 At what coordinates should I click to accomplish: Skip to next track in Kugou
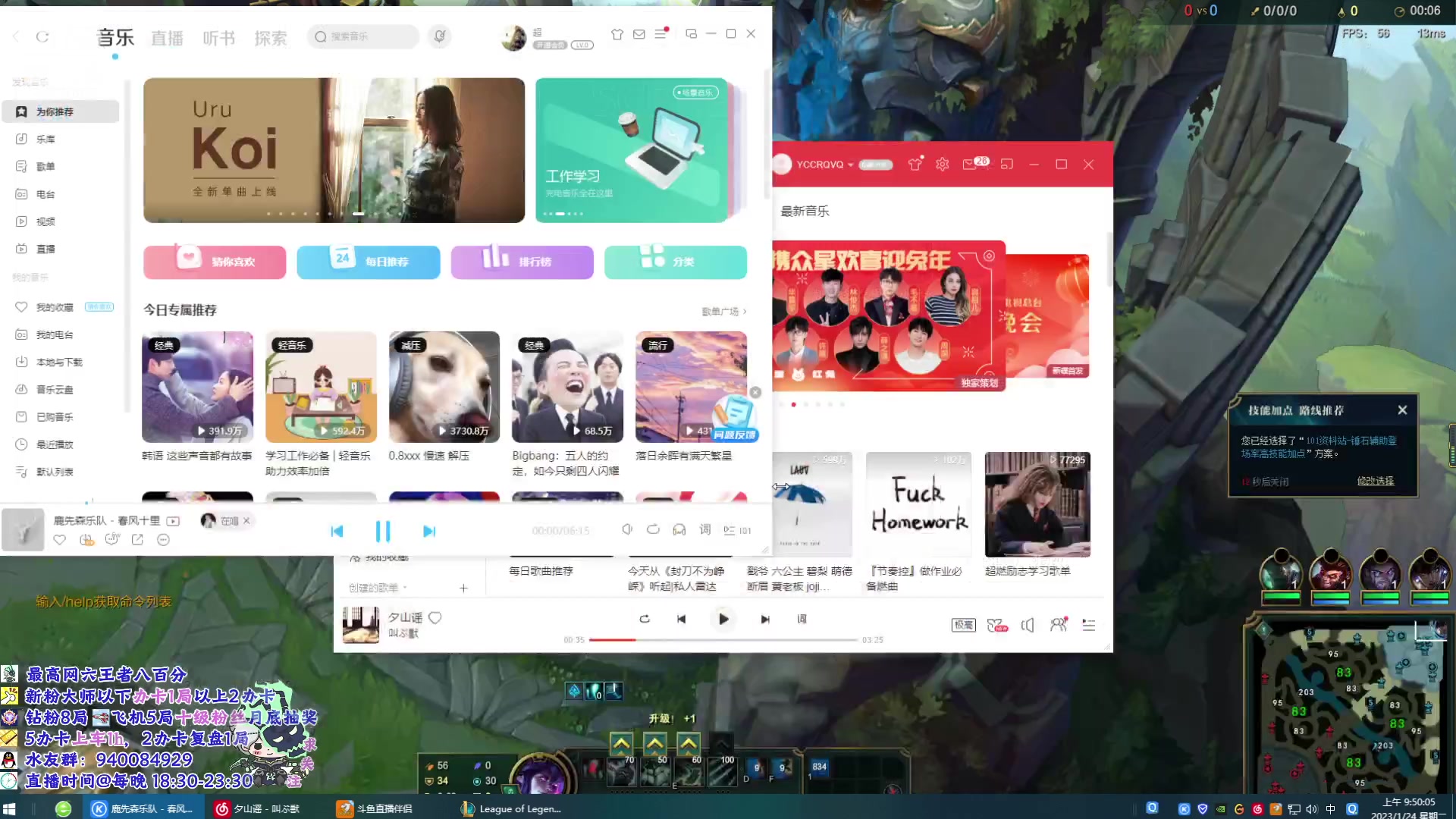pyautogui.click(x=429, y=531)
